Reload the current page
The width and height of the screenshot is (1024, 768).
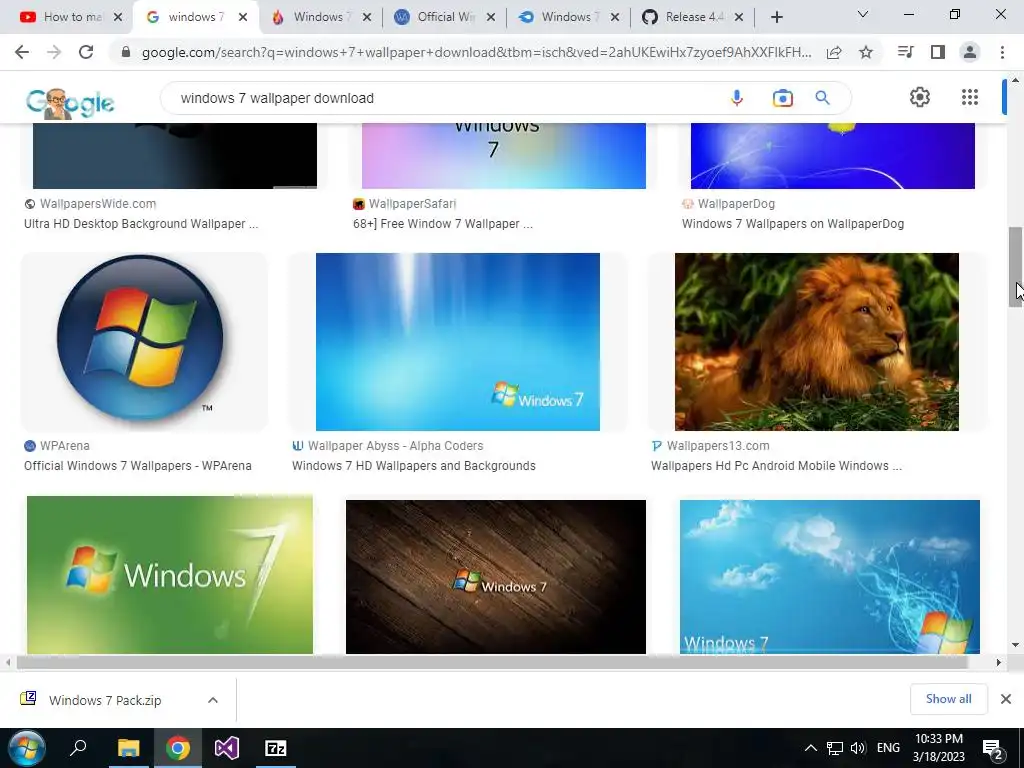(86, 52)
